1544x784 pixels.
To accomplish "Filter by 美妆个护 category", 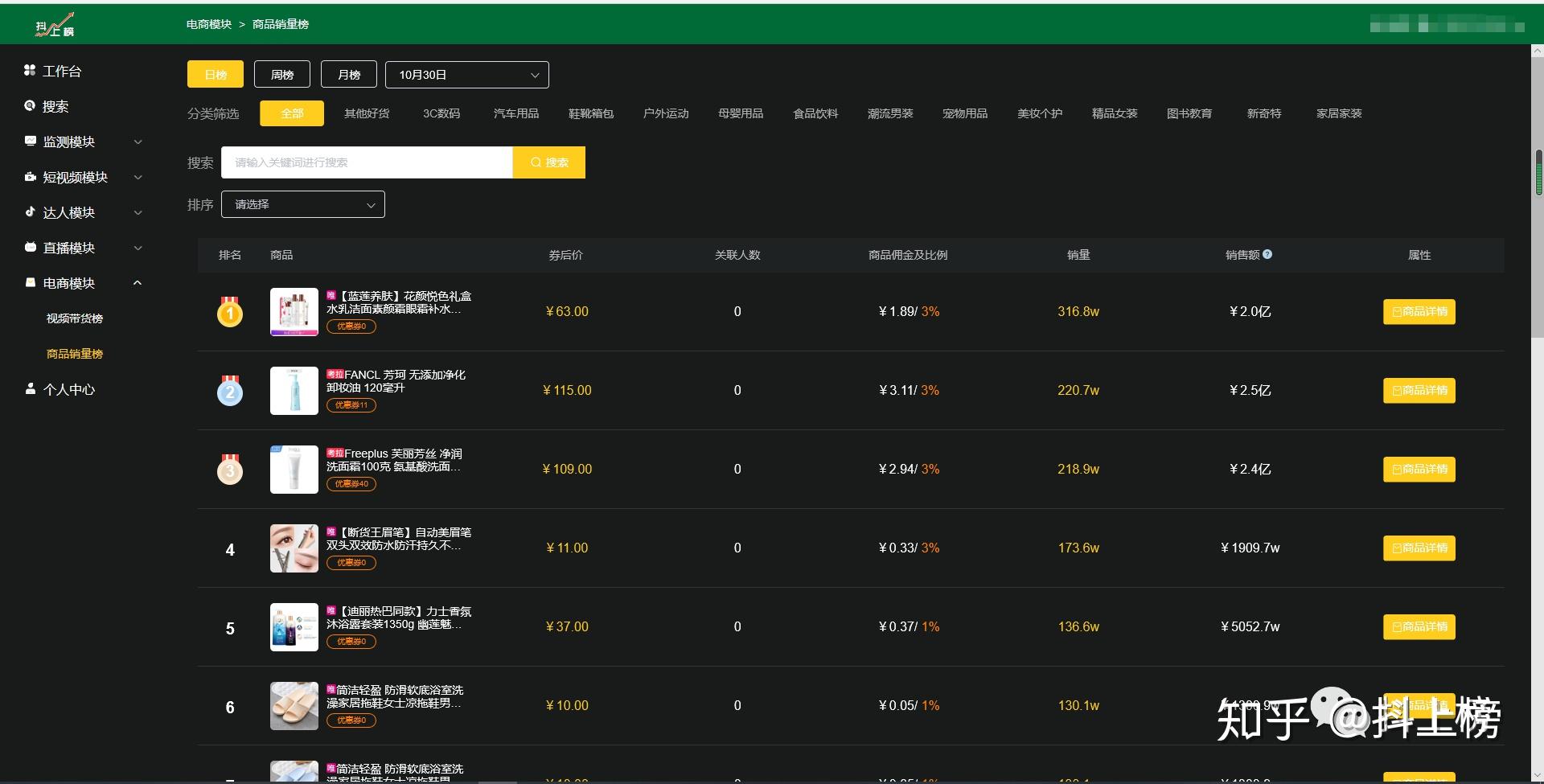I will pos(1040,113).
